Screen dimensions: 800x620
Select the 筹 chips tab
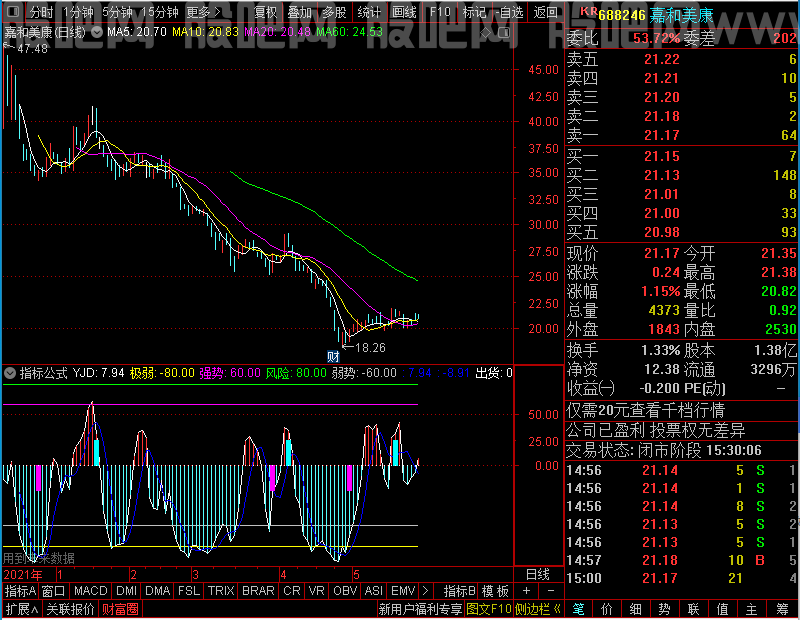782,609
